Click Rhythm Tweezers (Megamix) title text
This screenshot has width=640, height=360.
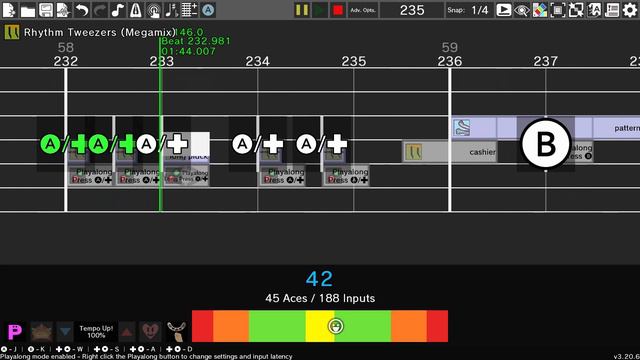point(100,32)
